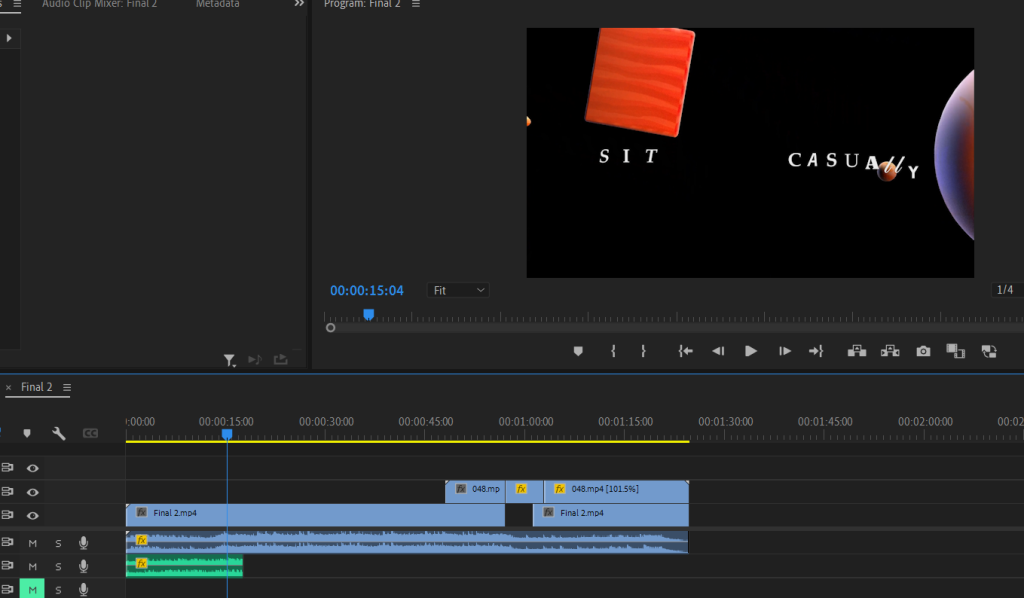Step back one frame
This screenshot has height=598, width=1024.
coord(718,351)
